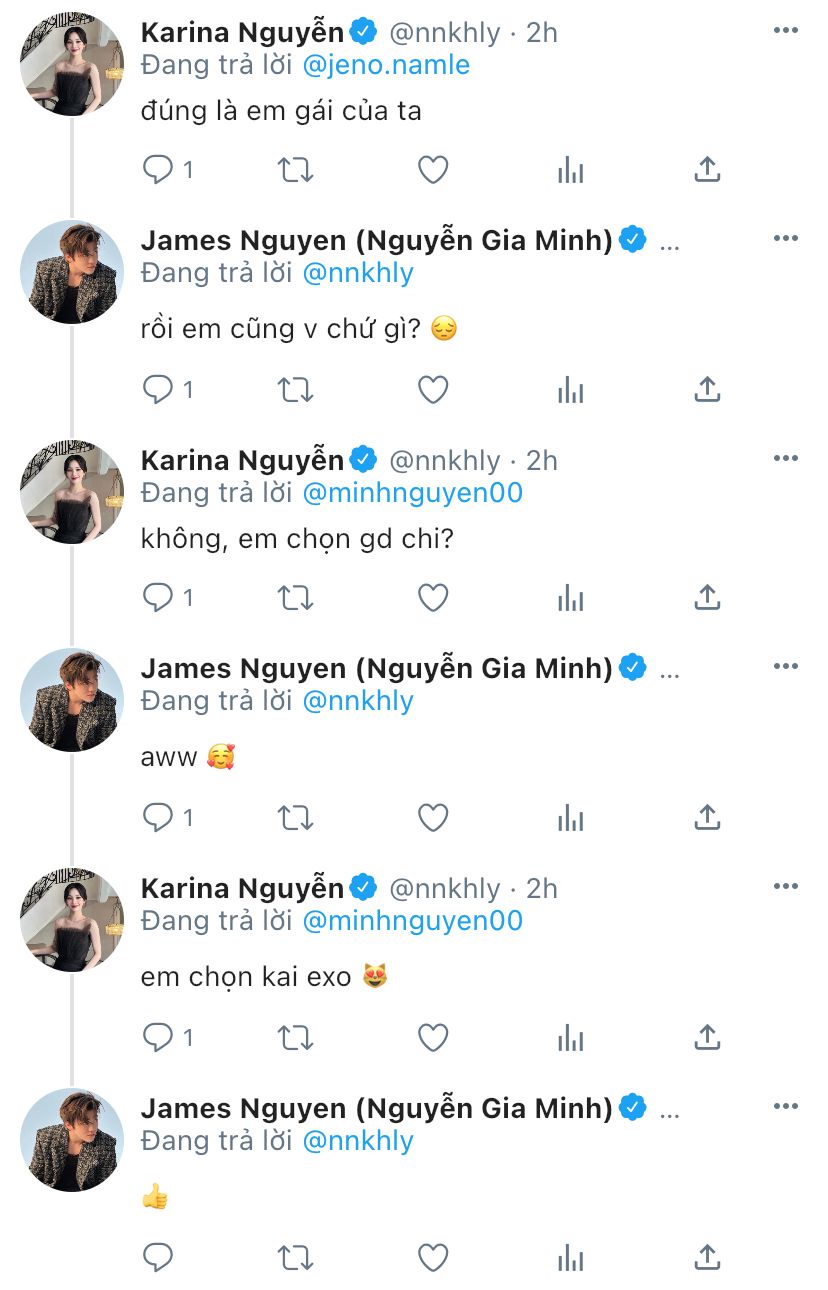Image resolution: width=828 pixels, height=1290 pixels.
Task: Share the "rồi em cũng v chứ gì?" tweet
Action: coord(707,390)
